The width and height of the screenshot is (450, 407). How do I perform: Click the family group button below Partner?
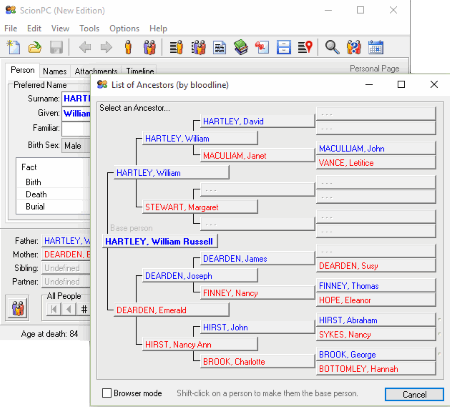point(18,308)
